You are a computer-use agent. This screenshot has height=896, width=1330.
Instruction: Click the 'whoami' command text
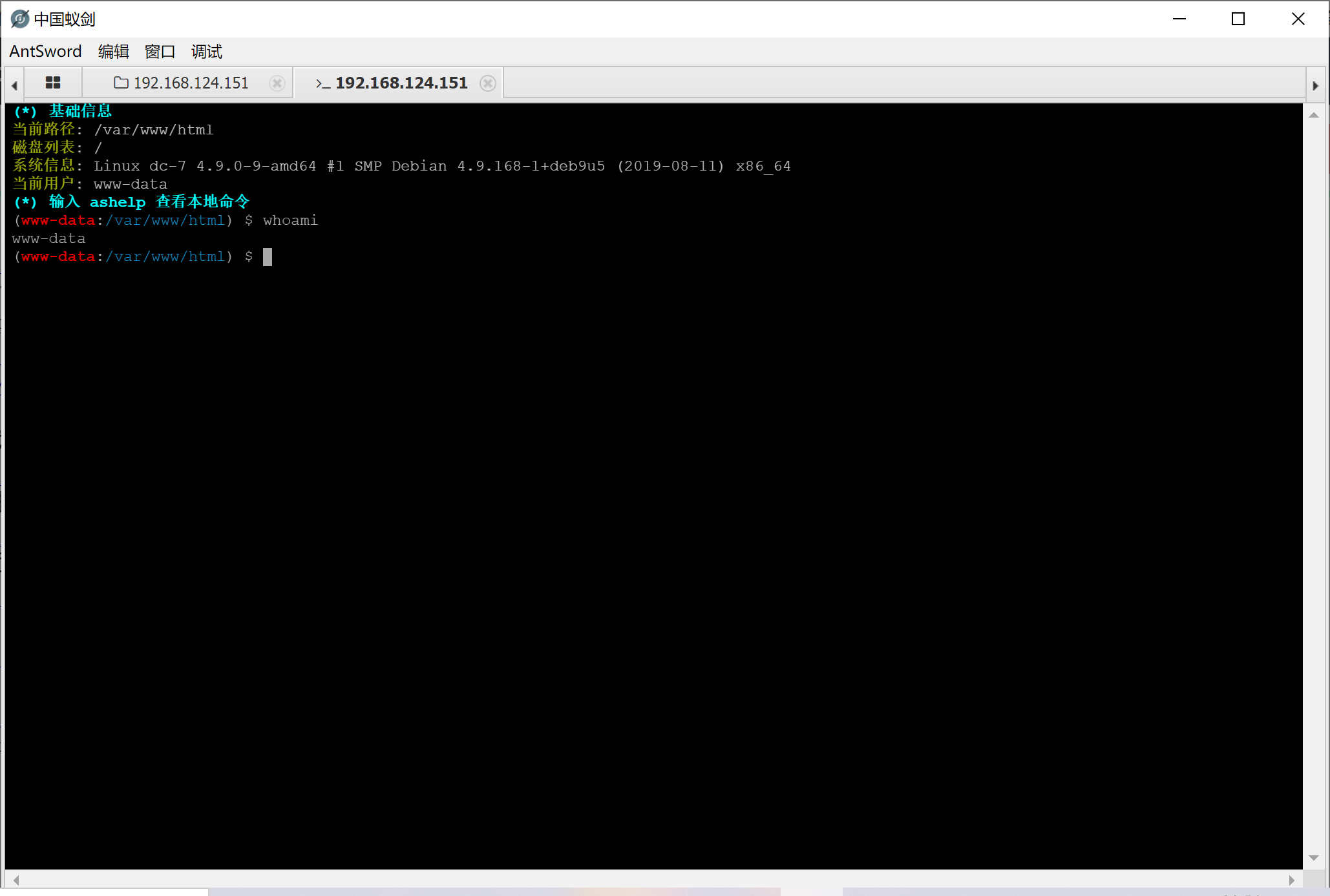pyautogui.click(x=290, y=221)
